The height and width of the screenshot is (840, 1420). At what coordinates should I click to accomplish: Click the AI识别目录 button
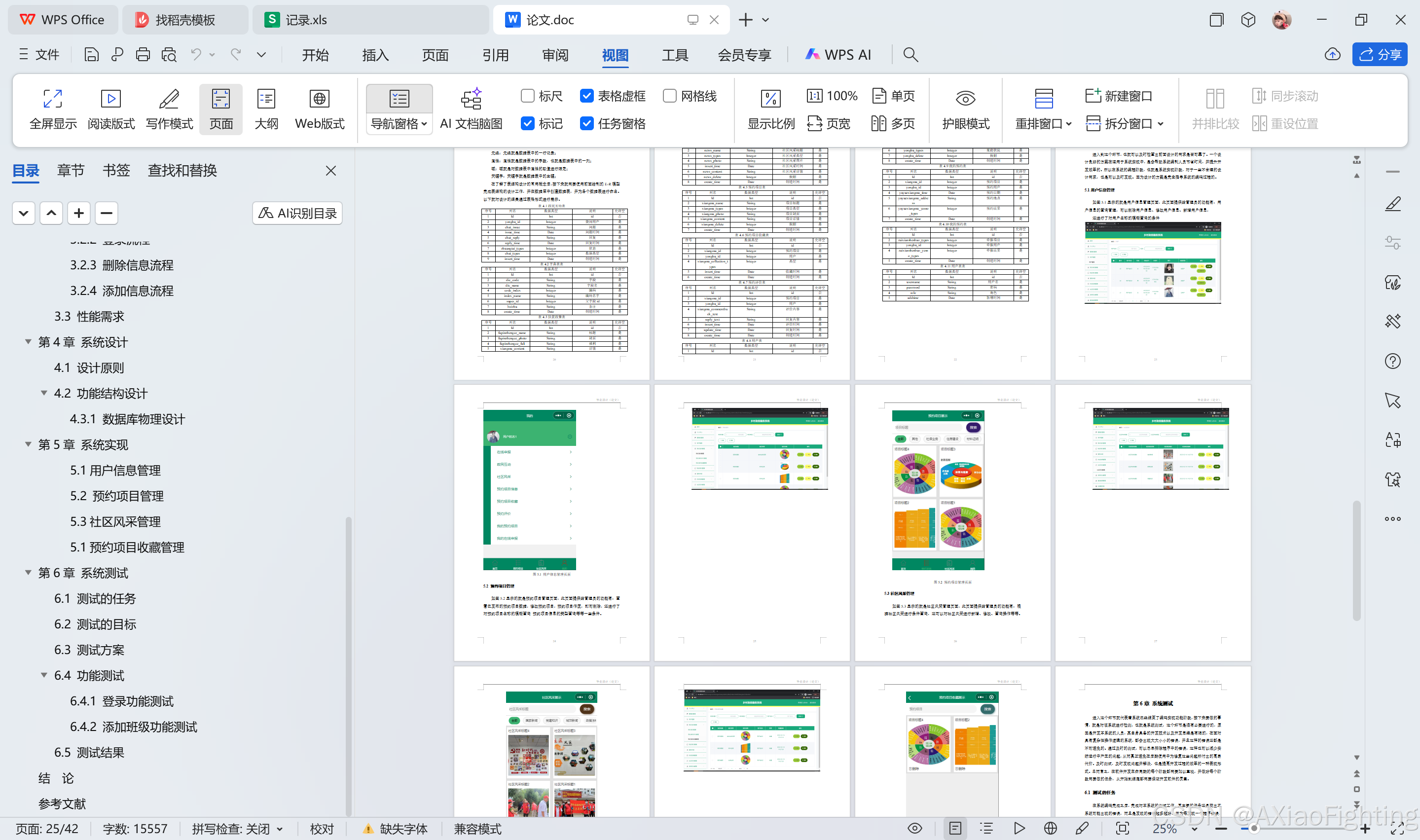[297, 214]
